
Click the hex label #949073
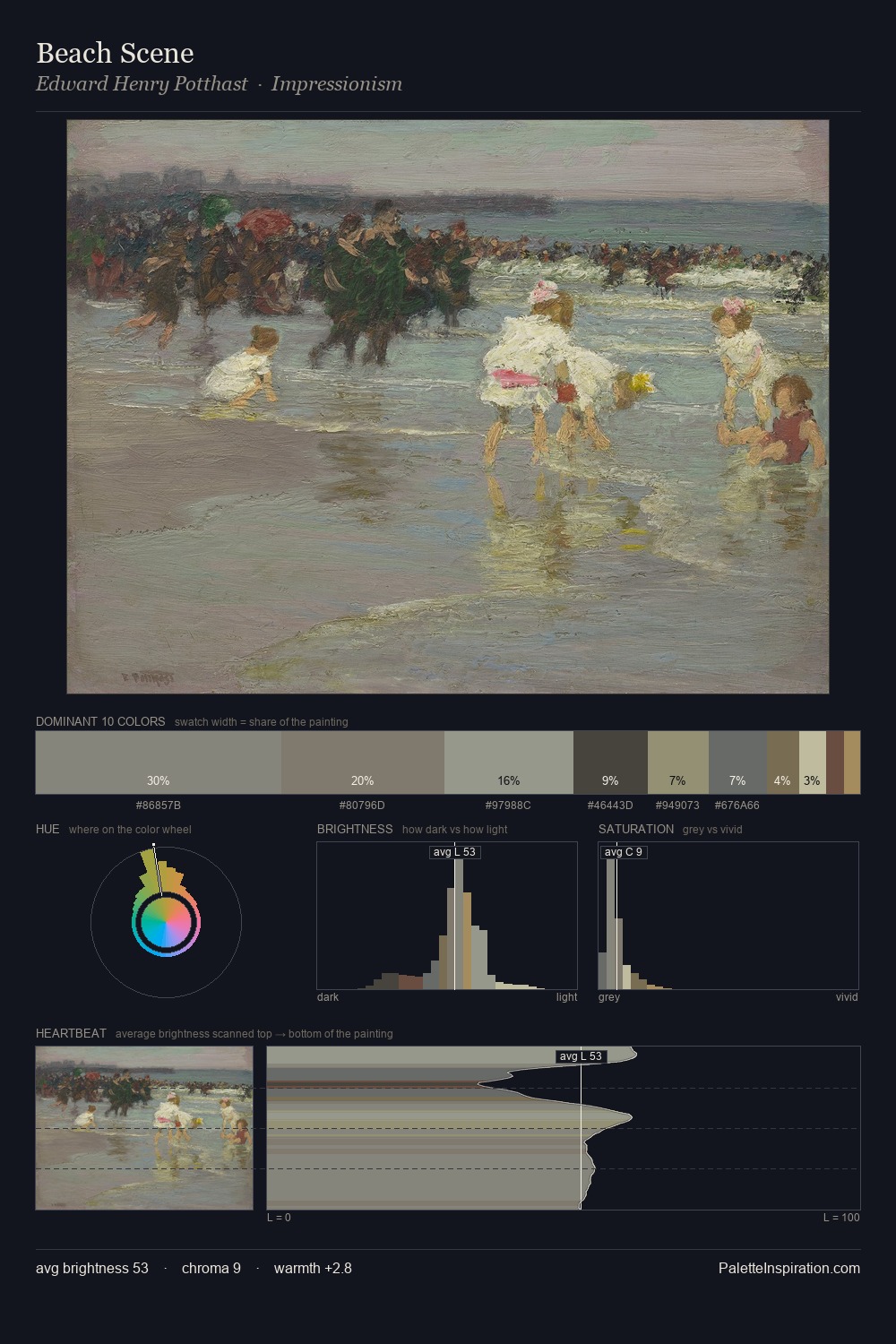pyautogui.click(x=677, y=806)
